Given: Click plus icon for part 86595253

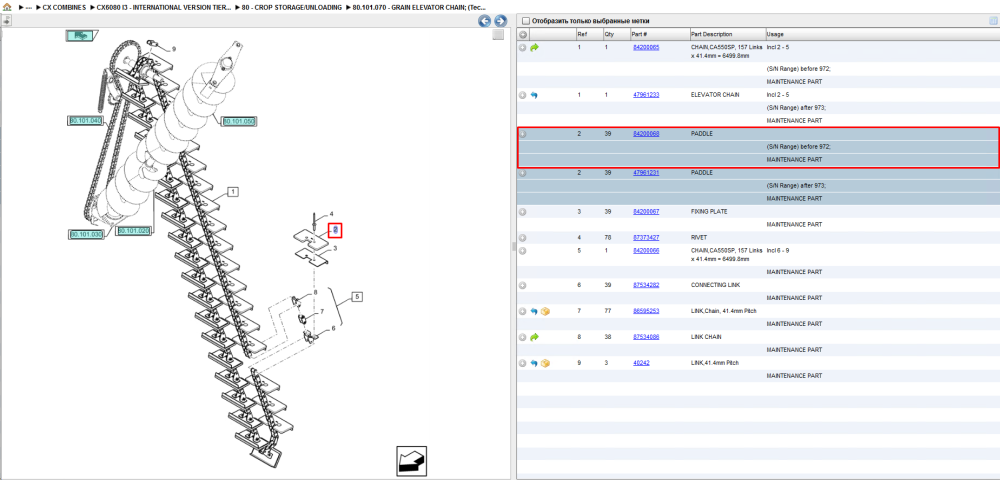Looking at the screenshot, I should coord(523,311).
